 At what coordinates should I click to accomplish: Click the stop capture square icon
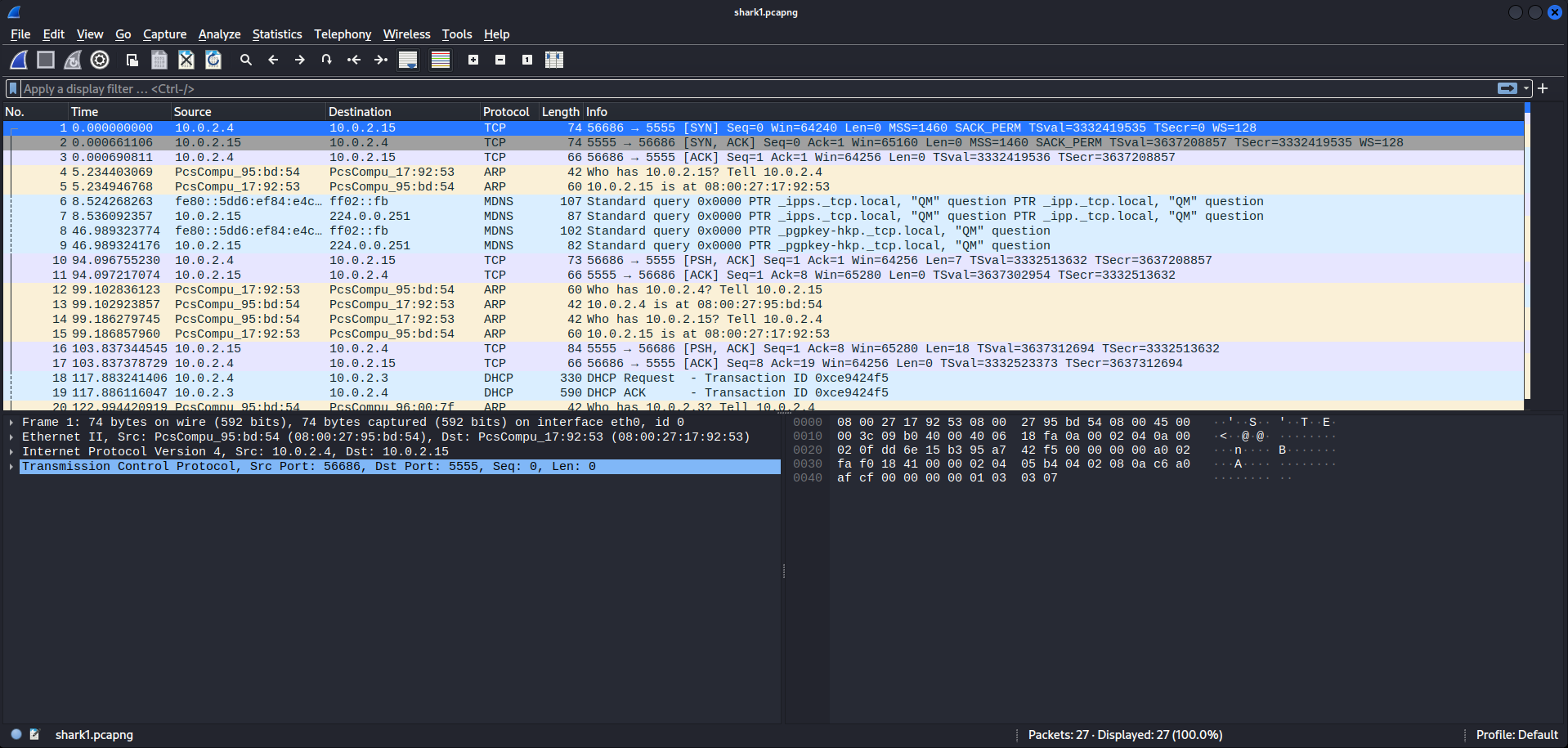tap(46, 60)
